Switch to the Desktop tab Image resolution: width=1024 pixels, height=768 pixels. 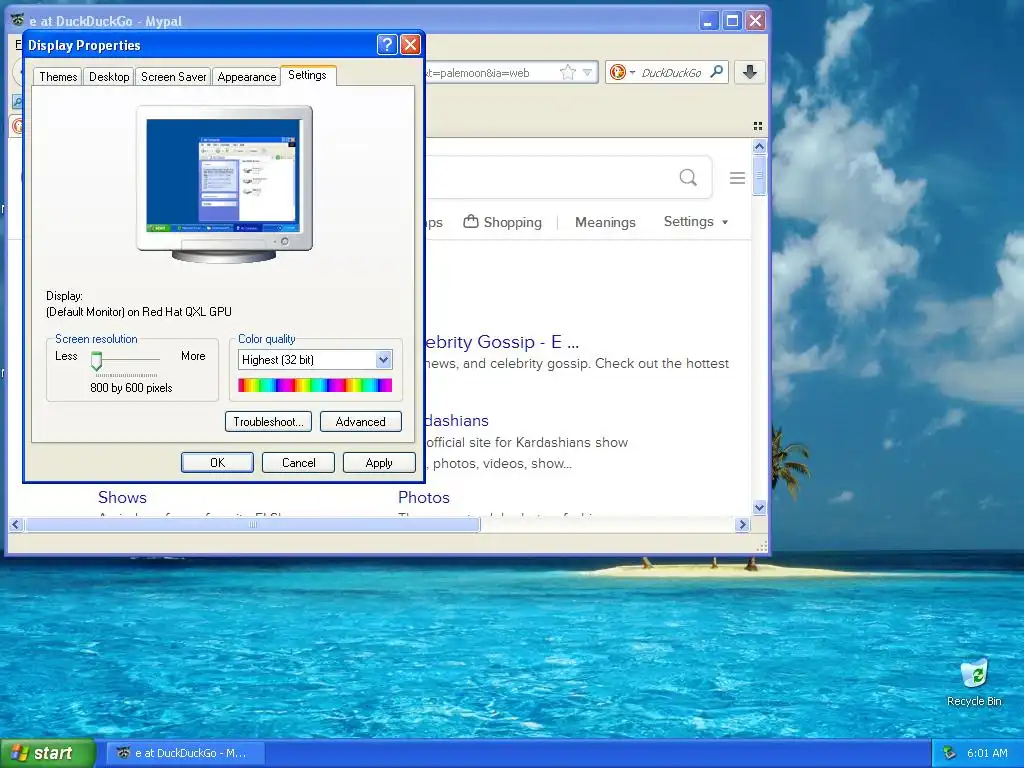coord(109,76)
